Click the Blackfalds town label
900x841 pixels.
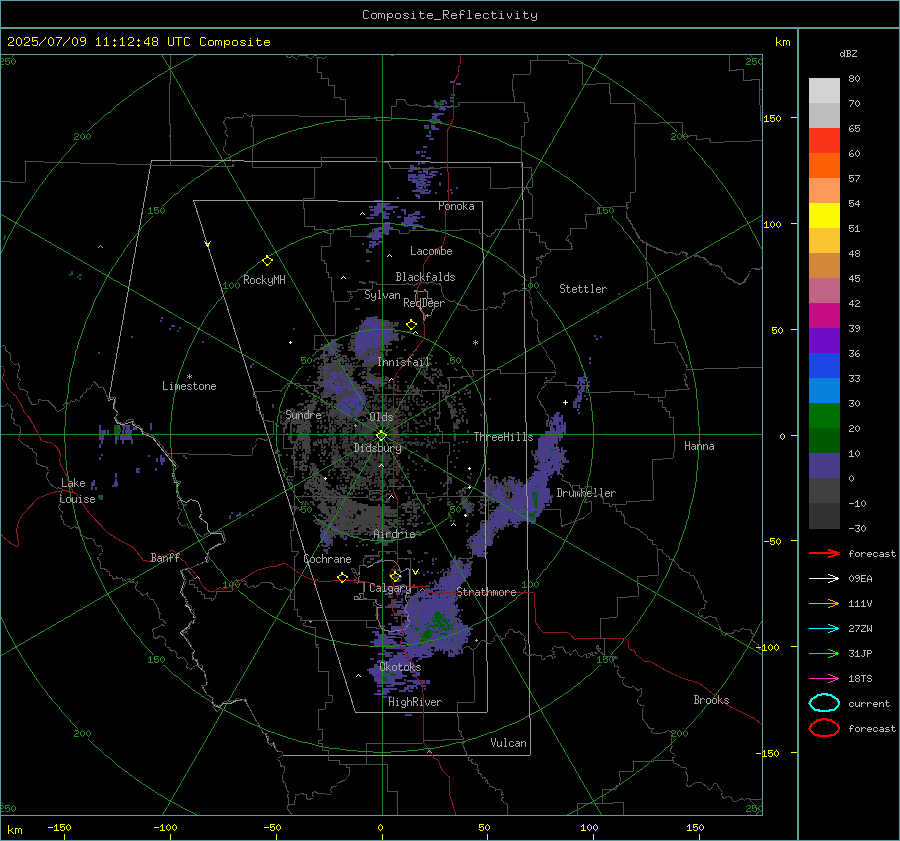pyautogui.click(x=425, y=277)
